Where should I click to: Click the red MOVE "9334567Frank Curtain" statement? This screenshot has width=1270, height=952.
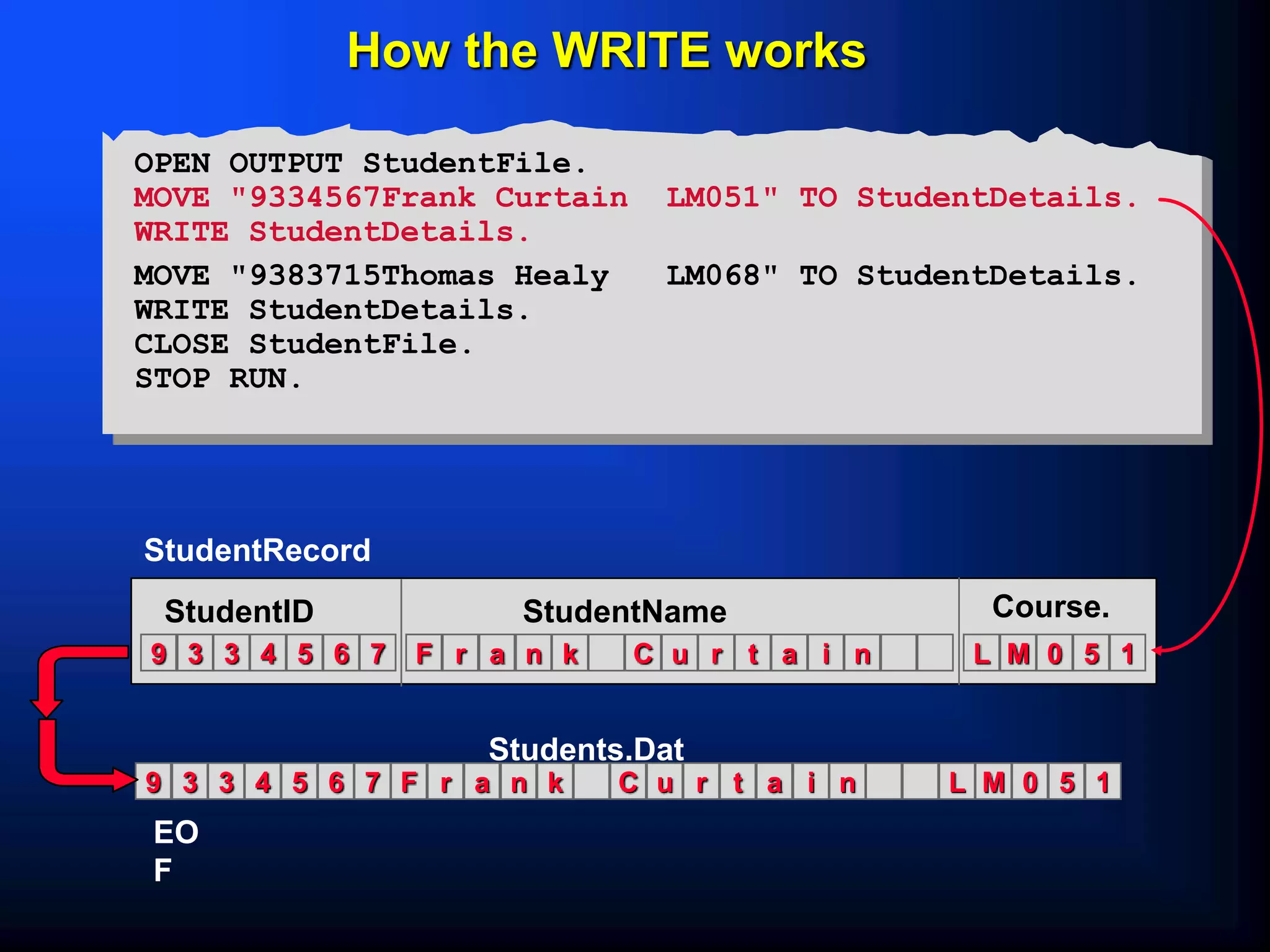tap(636, 198)
